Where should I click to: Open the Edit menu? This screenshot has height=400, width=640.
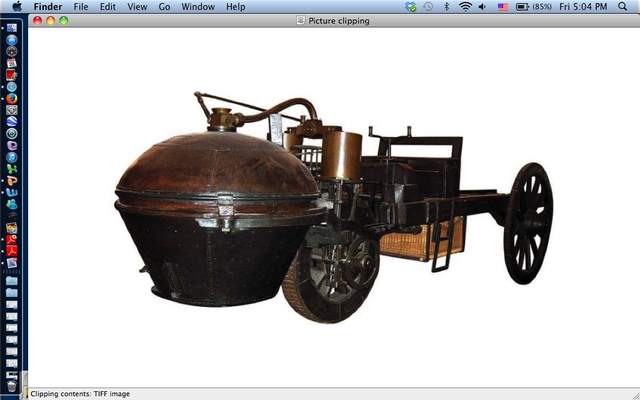click(108, 7)
